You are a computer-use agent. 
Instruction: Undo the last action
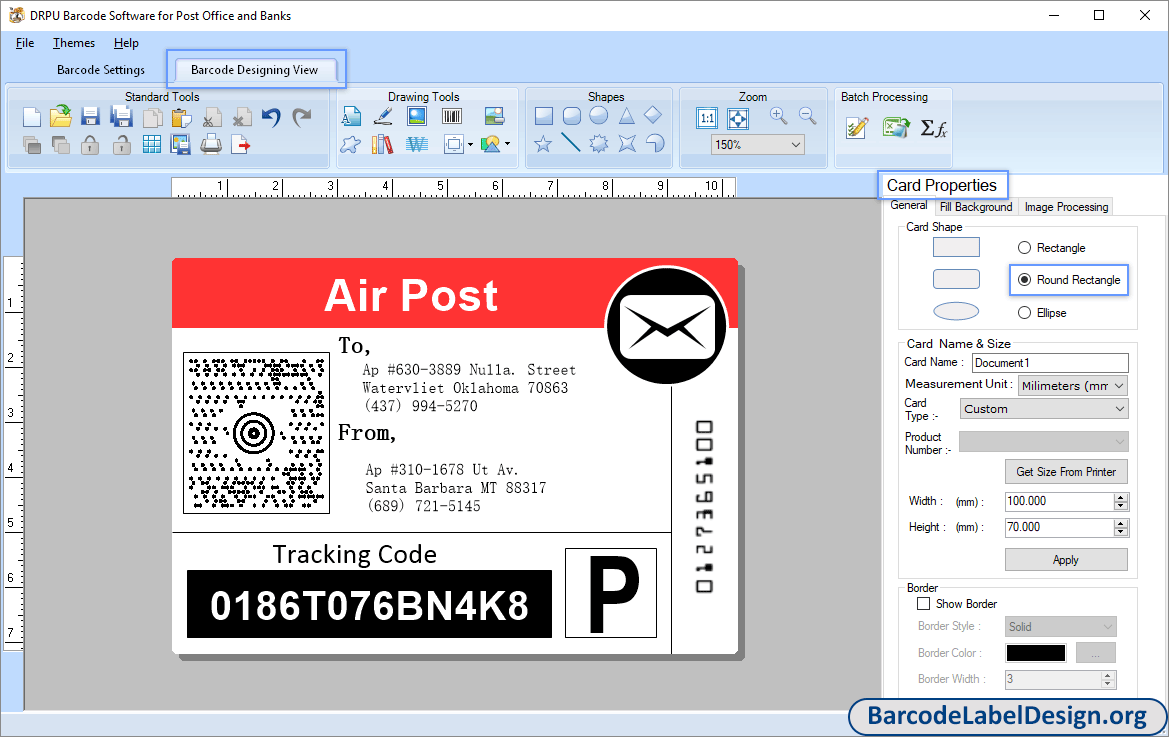271,118
